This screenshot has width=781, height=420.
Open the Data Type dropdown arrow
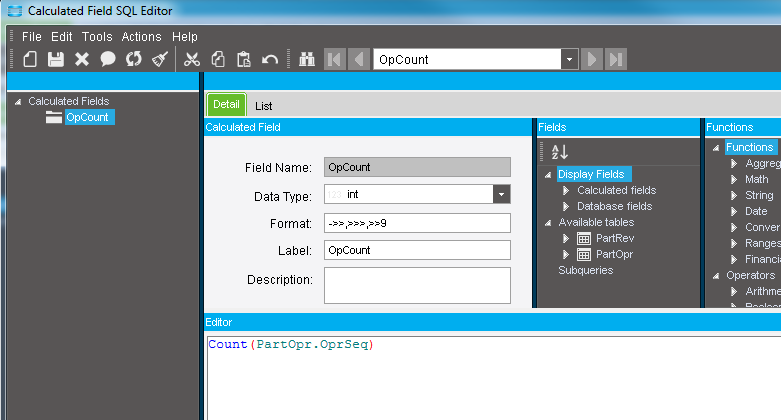(502, 194)
